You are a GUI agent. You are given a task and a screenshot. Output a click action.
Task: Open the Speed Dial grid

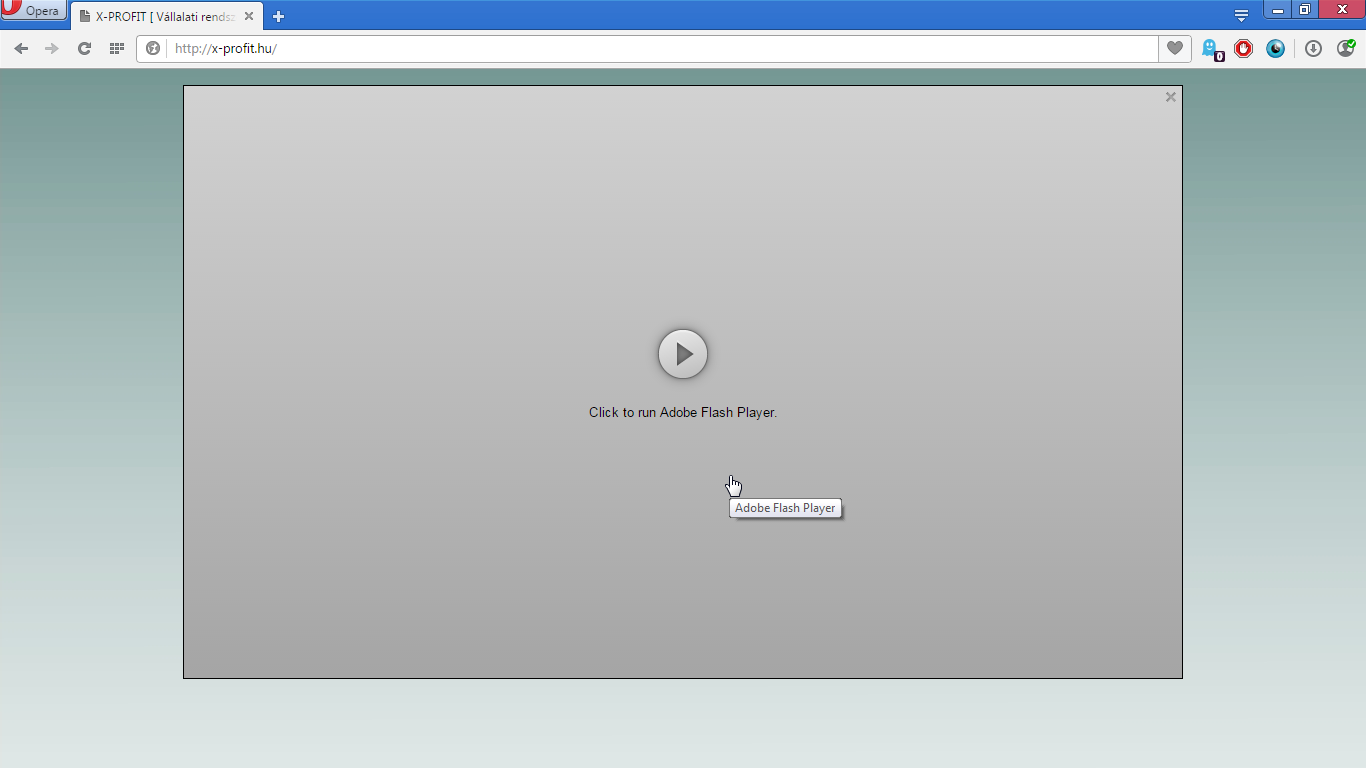[x=116, y=48]
